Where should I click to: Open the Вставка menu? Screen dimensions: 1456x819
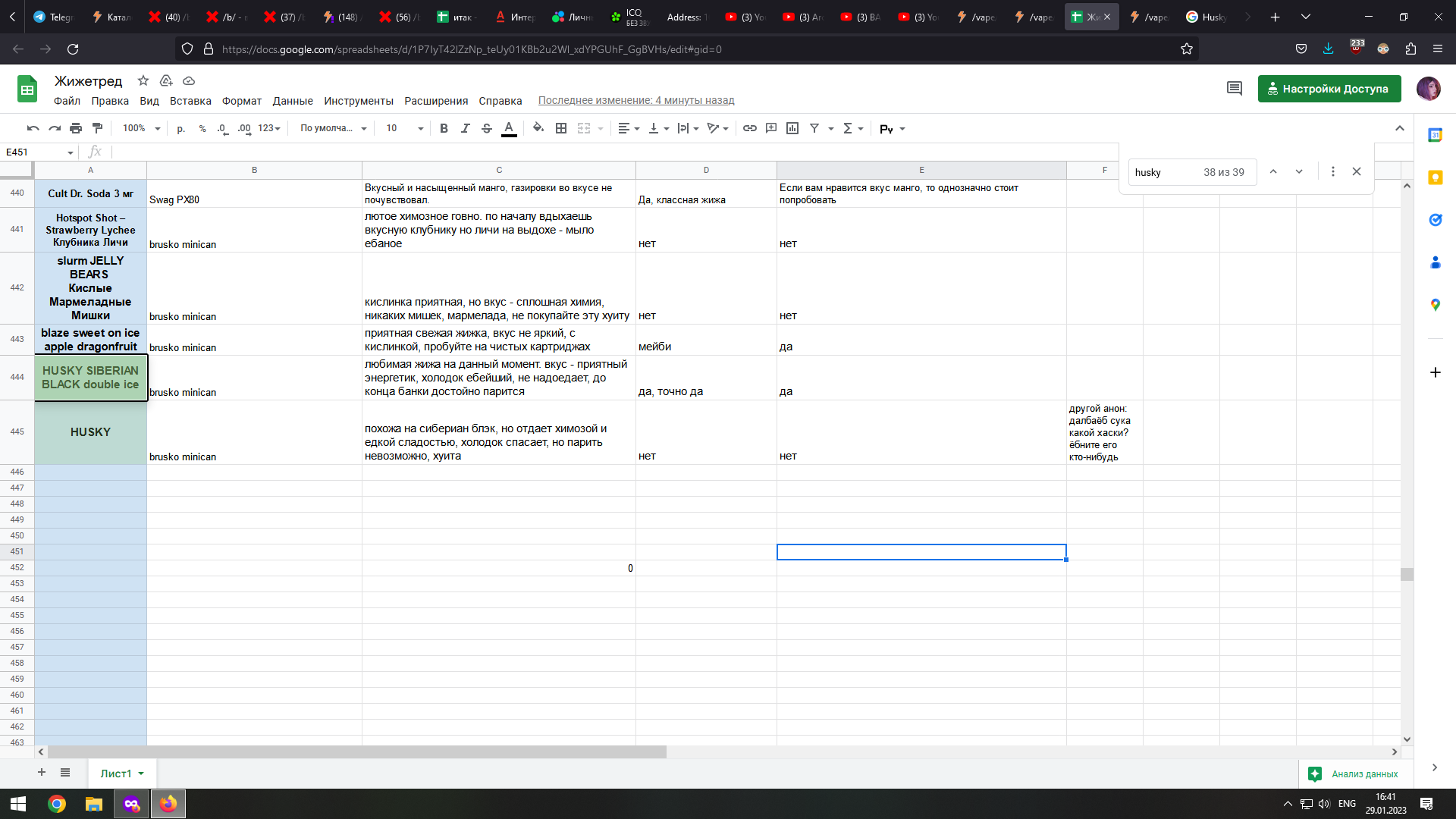click(x=190, y=101)
